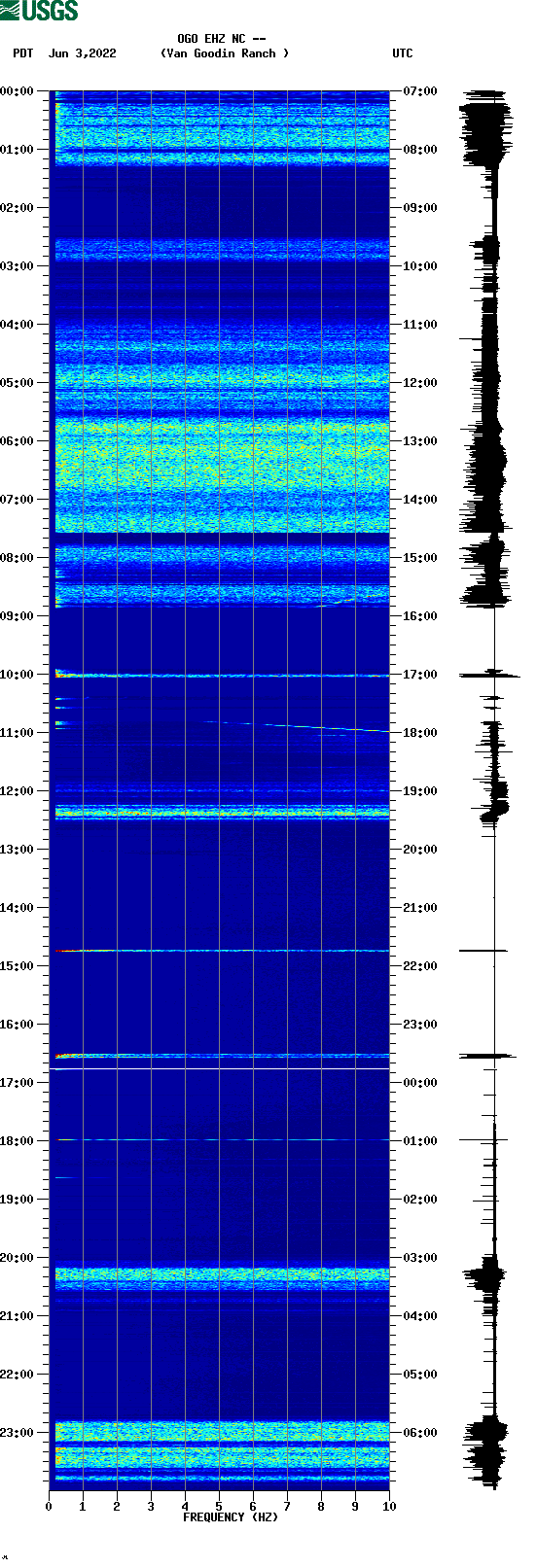
Task: Click the 10 Hz frequency axis tick label
Action: click(x=389, y=1507)
